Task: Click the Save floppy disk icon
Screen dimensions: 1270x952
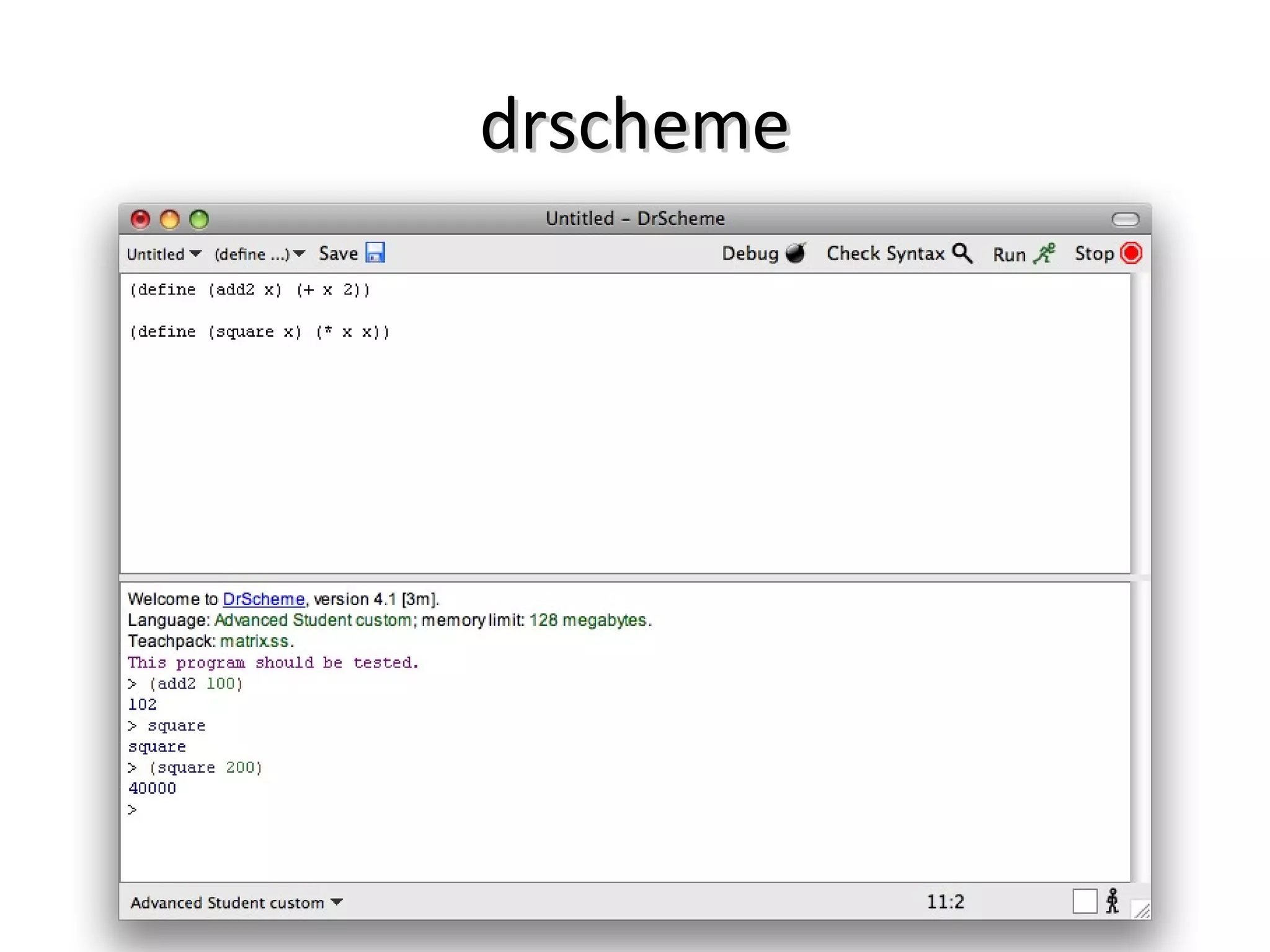Action: 375,253
